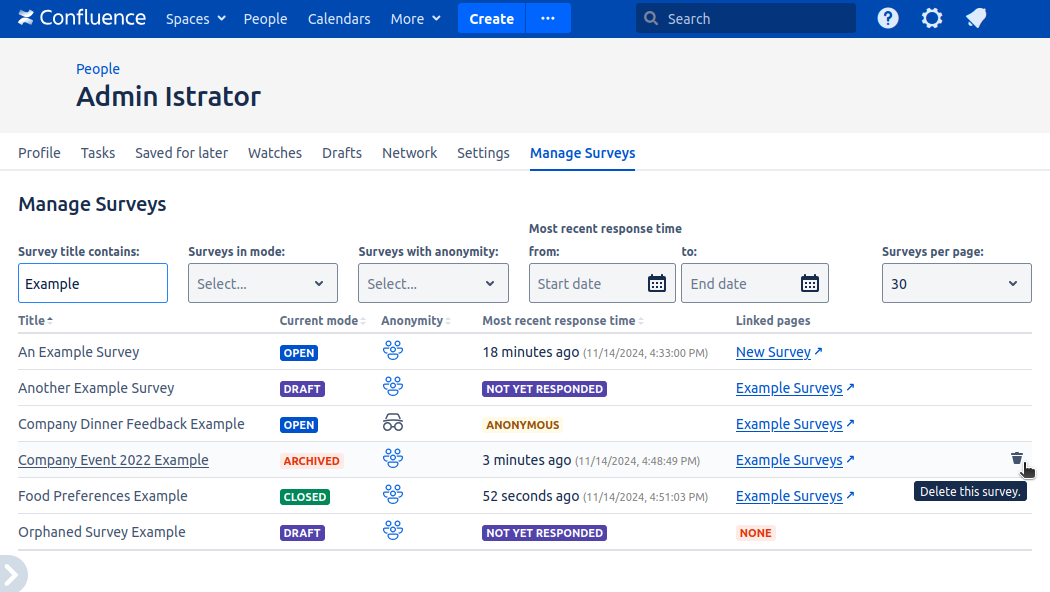Switch to the Drafts tab
The height and width of the screenshot is (592, 1050).
coord(342,153)
